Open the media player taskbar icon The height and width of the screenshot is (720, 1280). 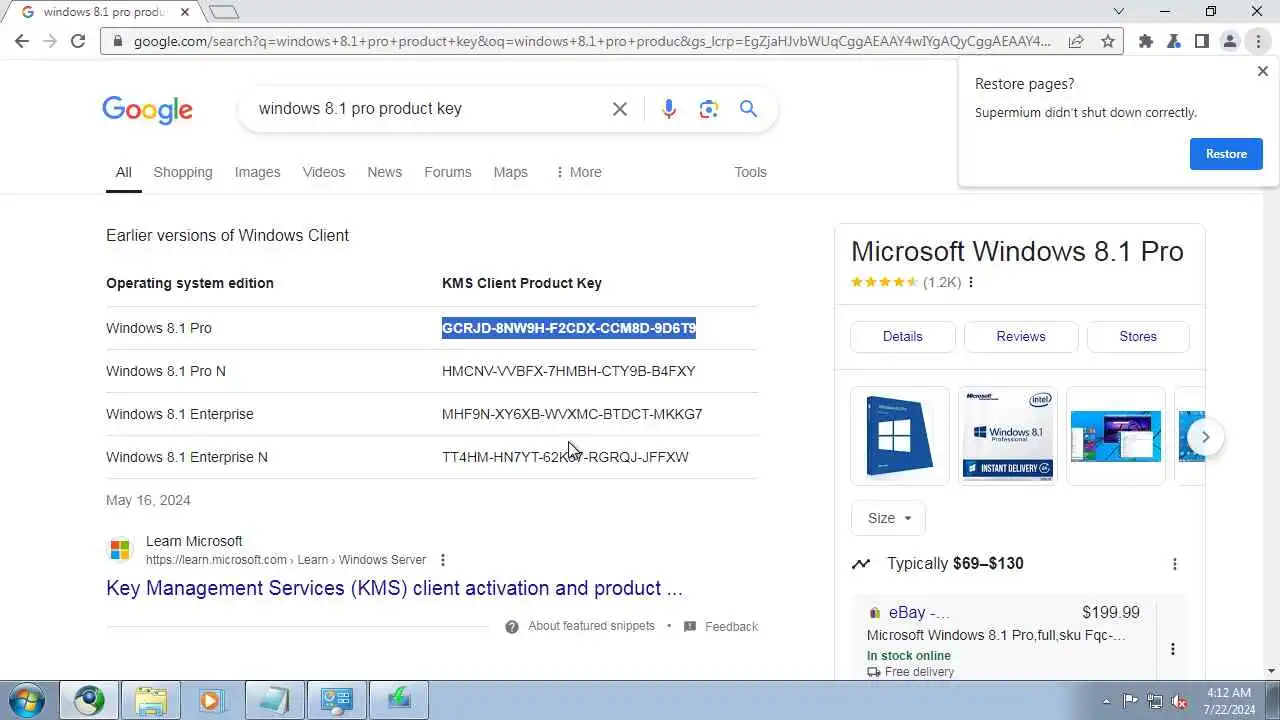pyautogui.click(x=212, y=700)
